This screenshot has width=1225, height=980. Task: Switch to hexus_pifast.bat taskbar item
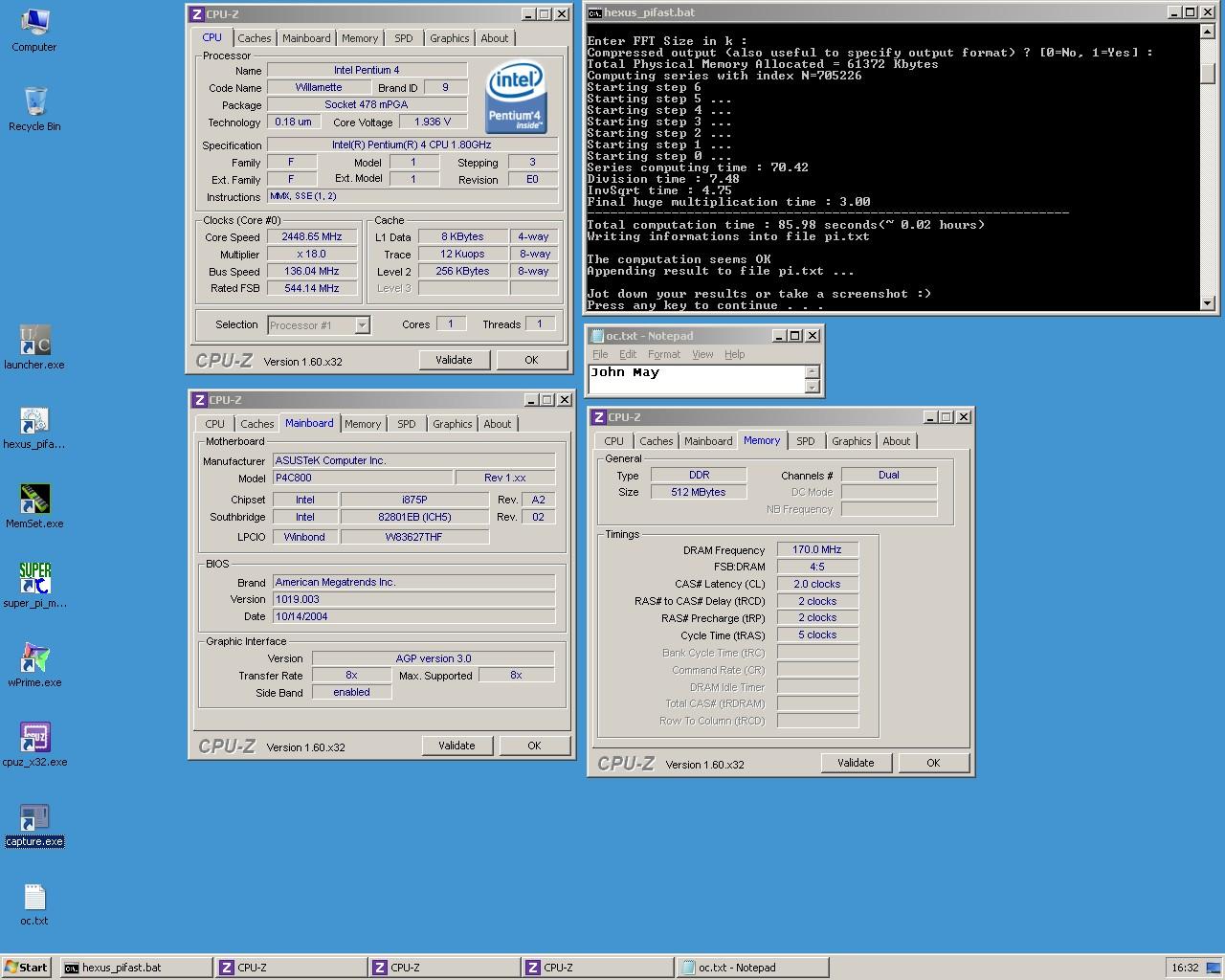(x=137, y=968)
